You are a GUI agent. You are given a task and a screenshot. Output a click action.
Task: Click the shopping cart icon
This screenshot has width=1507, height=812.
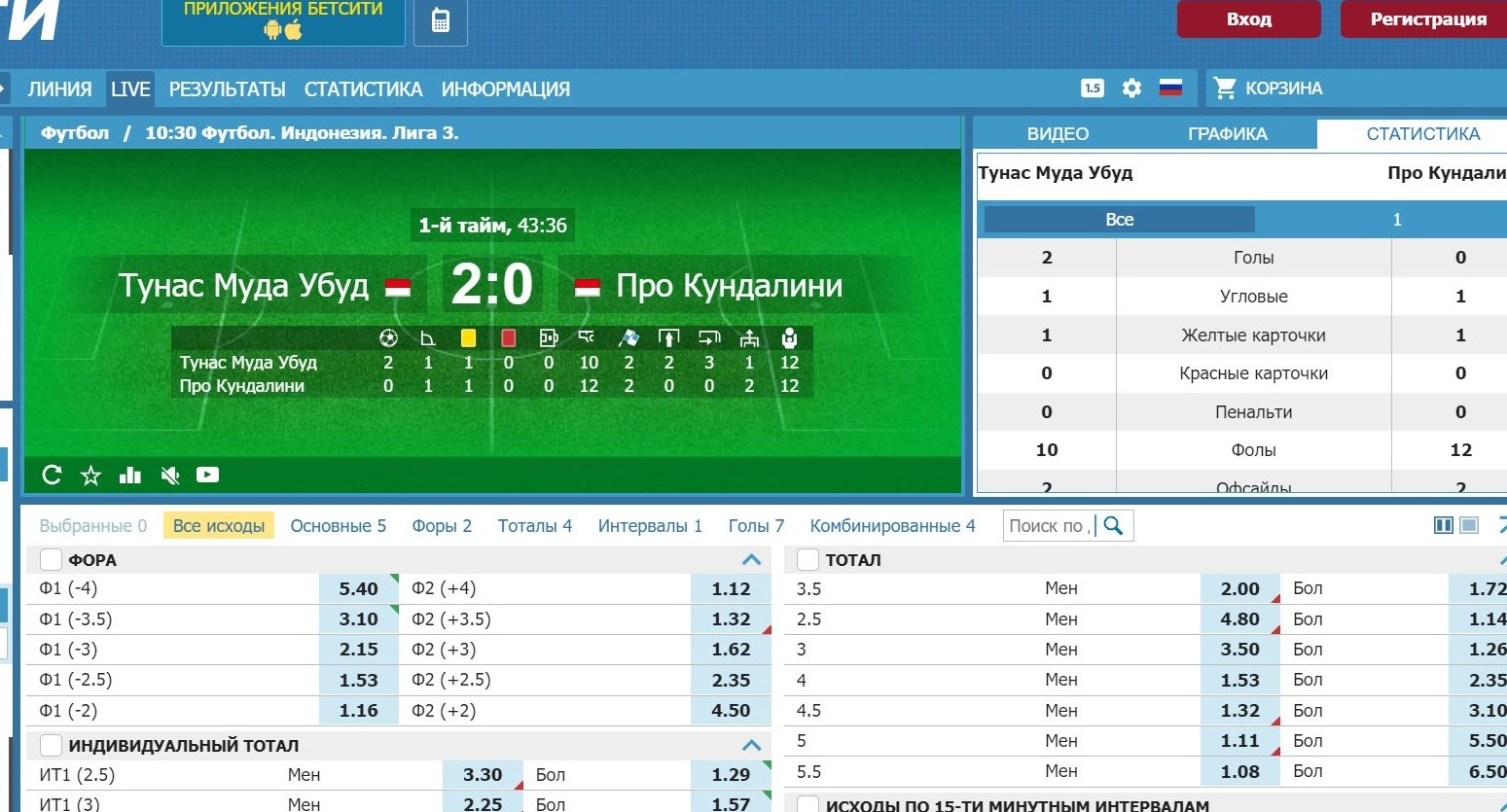coord(1225,88)
